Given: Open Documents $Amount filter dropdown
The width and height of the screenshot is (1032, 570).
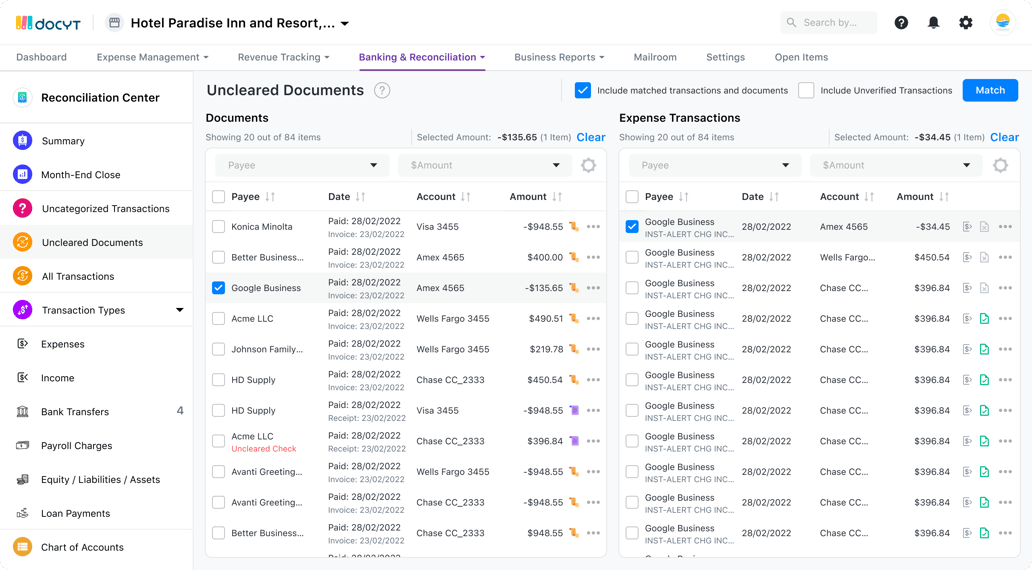Looking at the screenshot, I should click(484, 165).
